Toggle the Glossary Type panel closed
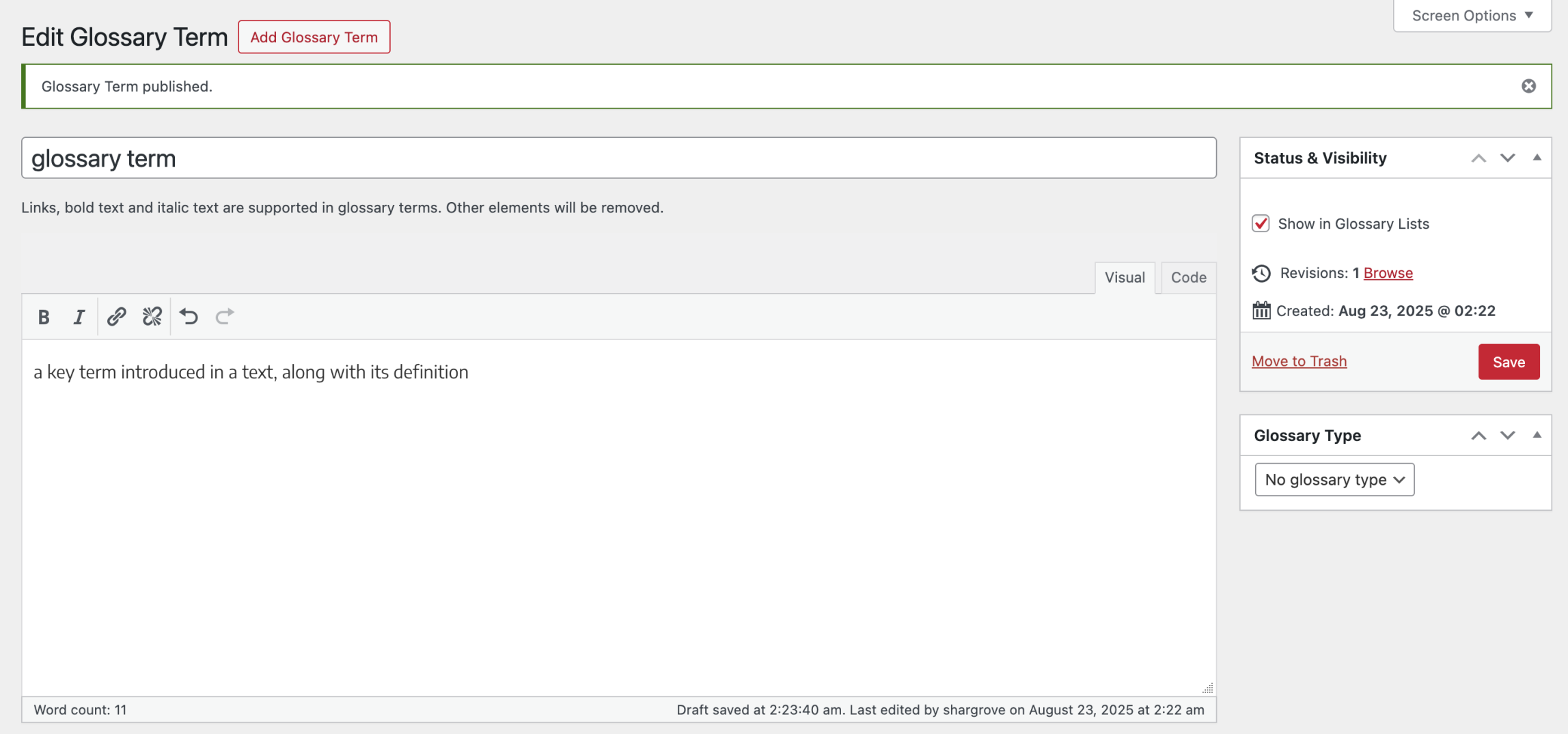This screenshot has width=1568, height=734. point(1537,436)
